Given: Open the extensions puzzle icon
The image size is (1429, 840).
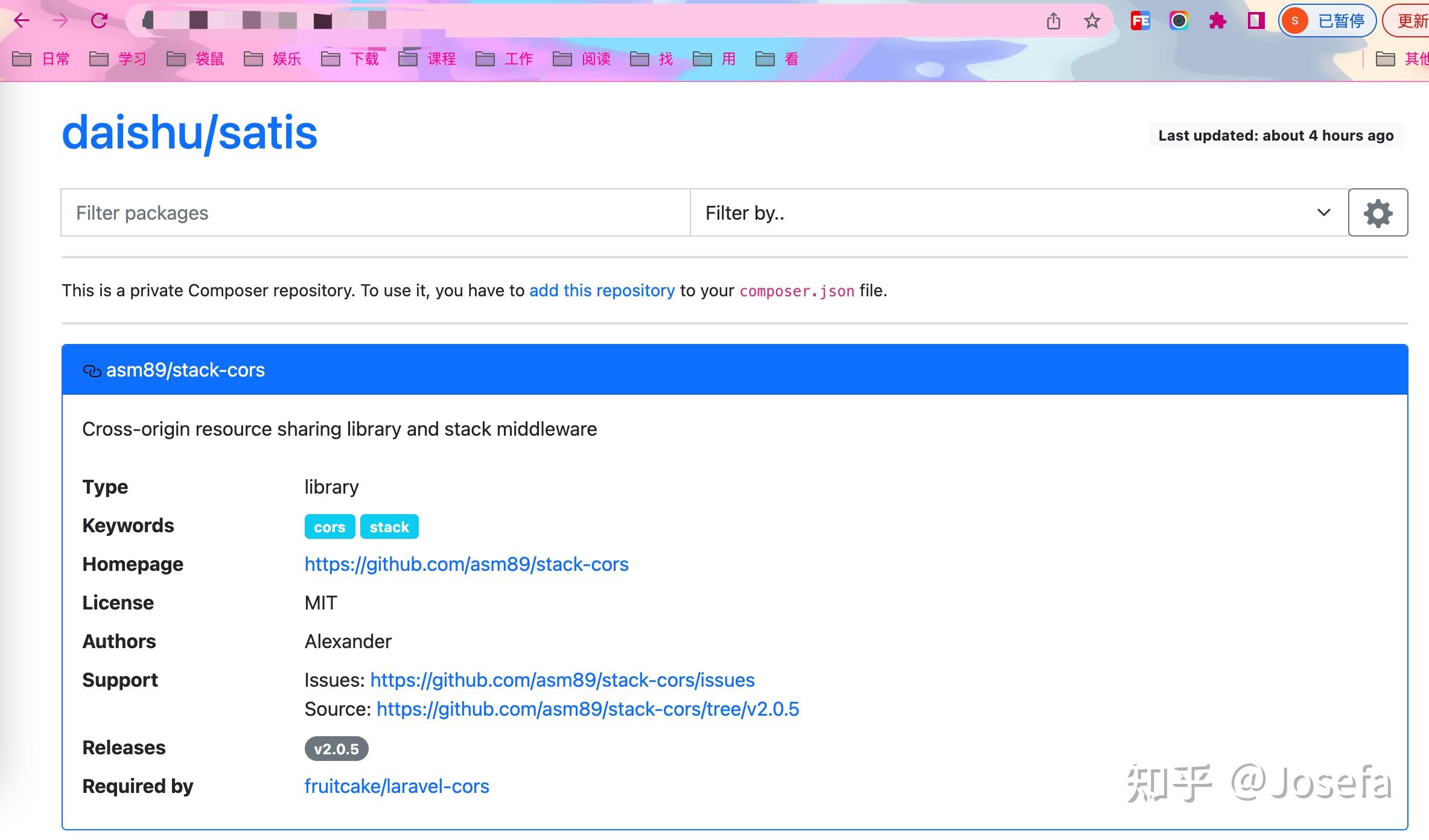Looking at the screenshot, I should (x=1217, y=21).
